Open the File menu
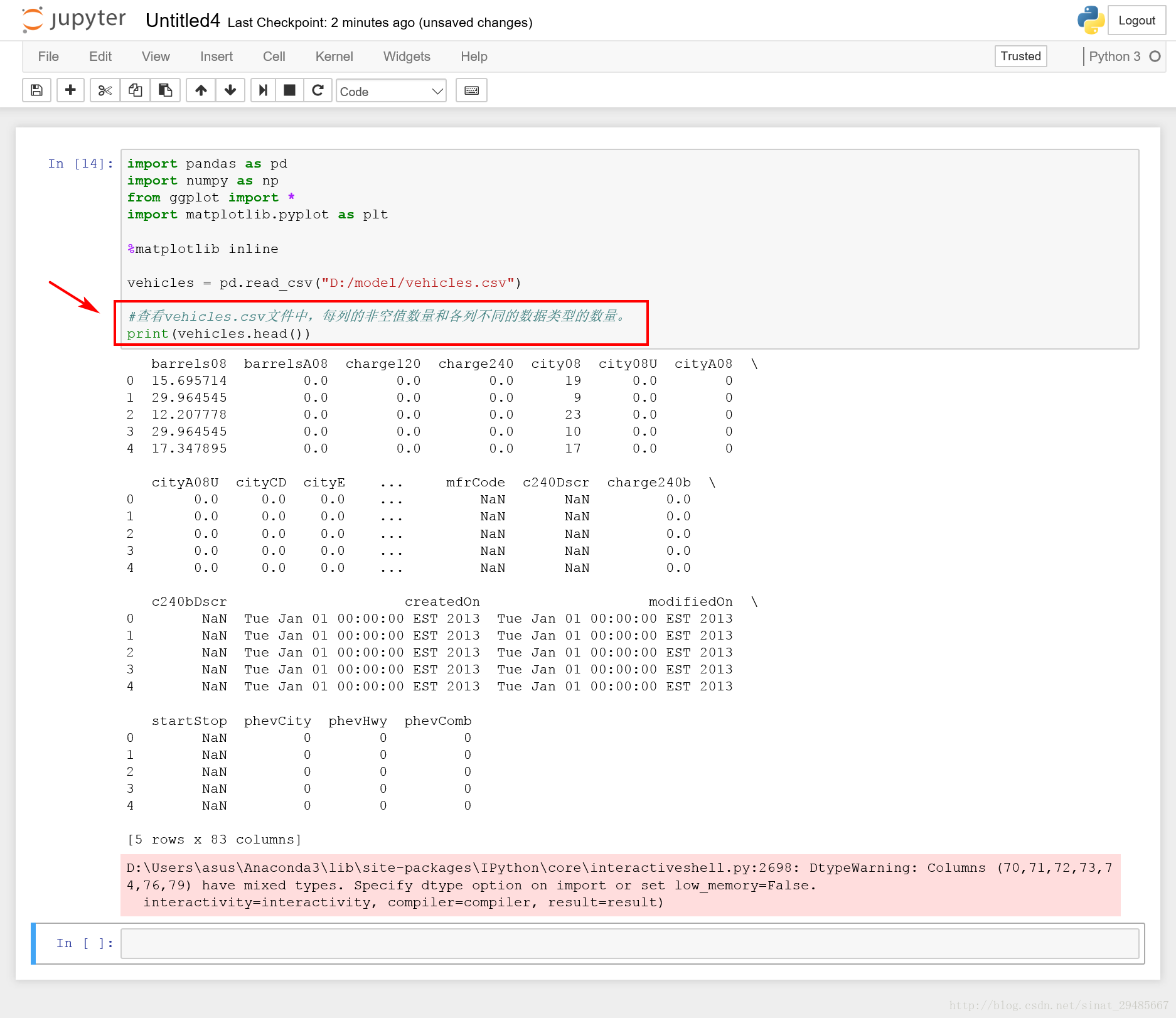 pyautogui.click(x=48, y=56)
